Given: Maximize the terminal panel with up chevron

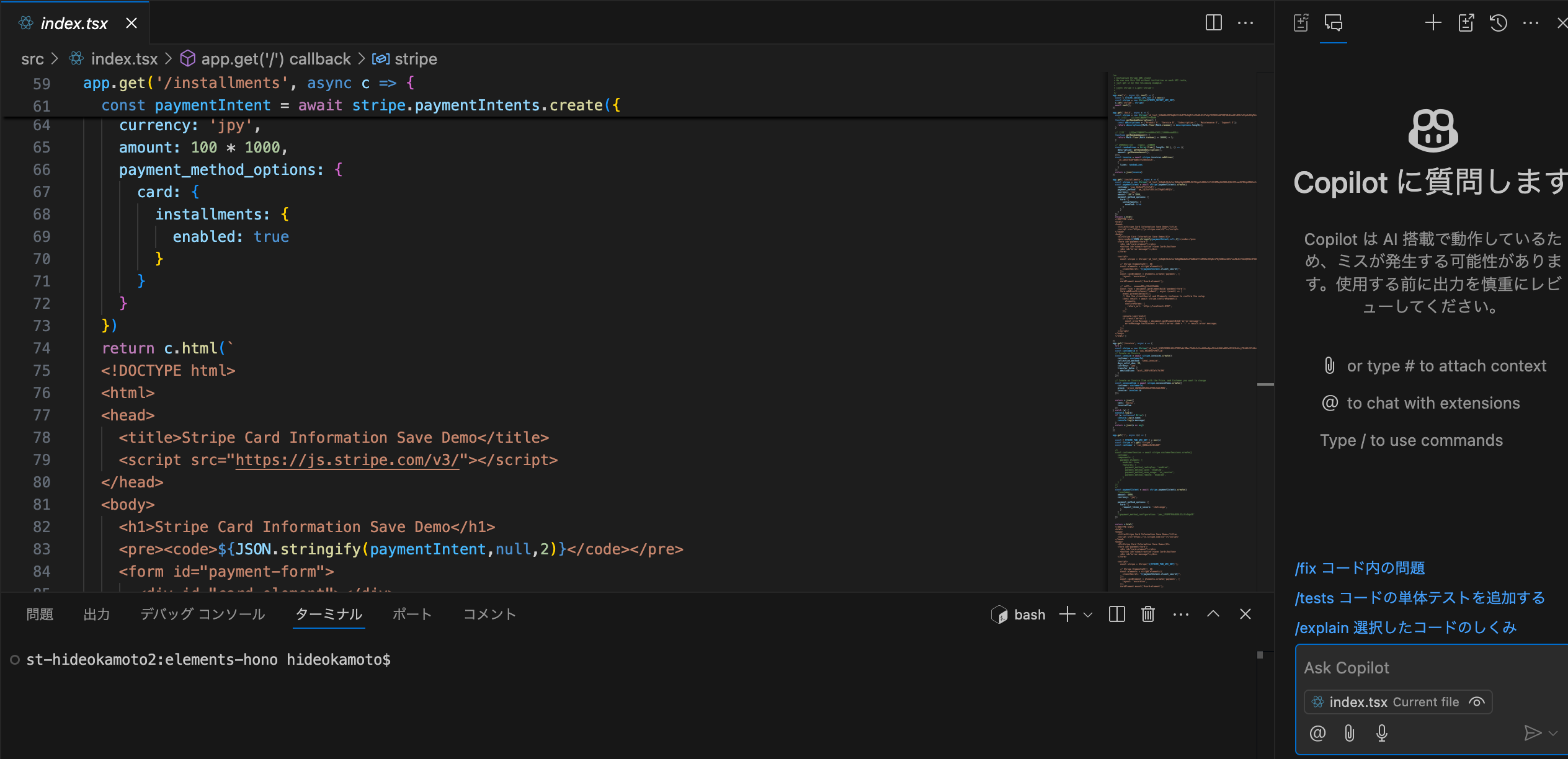Looking at the screenshot, I should (1213, 614).
